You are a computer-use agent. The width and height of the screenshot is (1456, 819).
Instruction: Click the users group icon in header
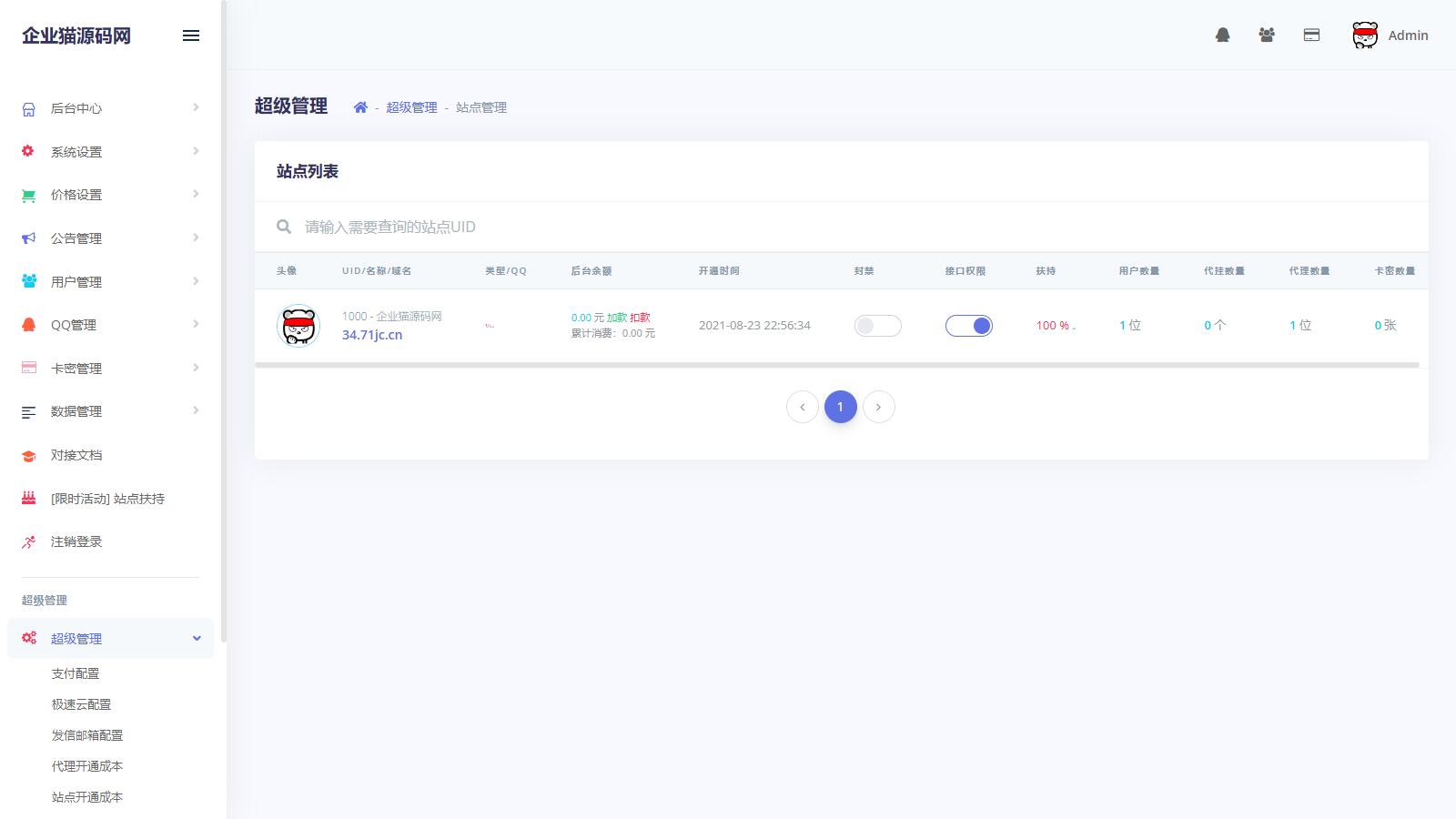click(1267, 35)
